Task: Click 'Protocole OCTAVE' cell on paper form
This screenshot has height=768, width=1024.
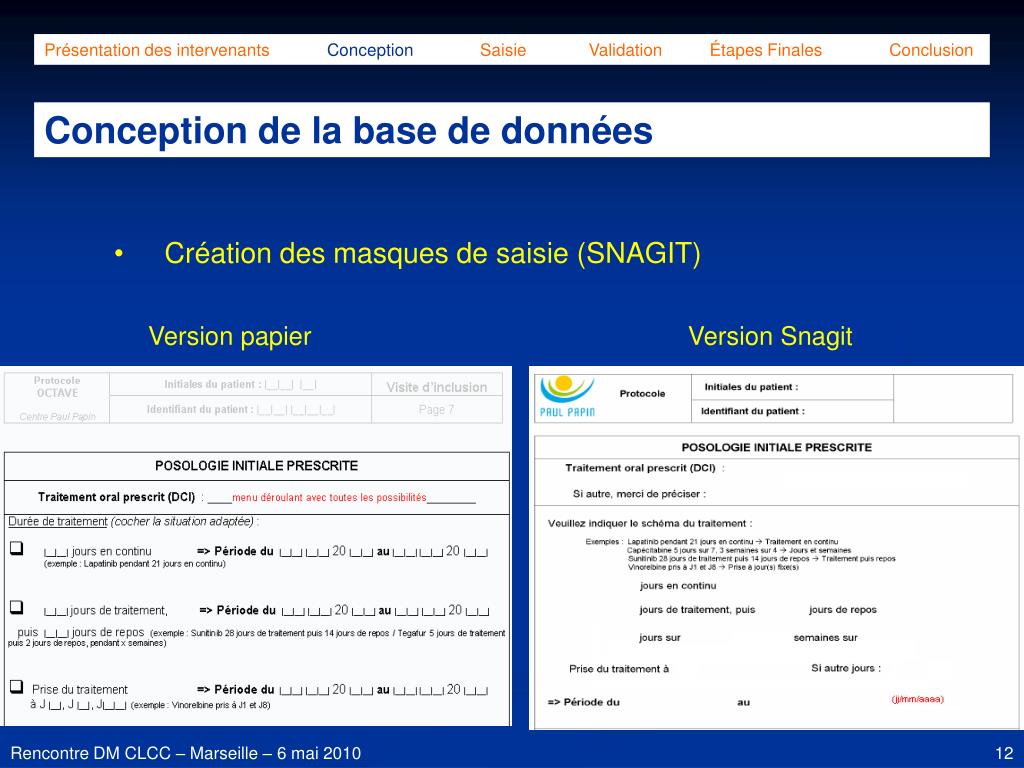Action: 57,387
